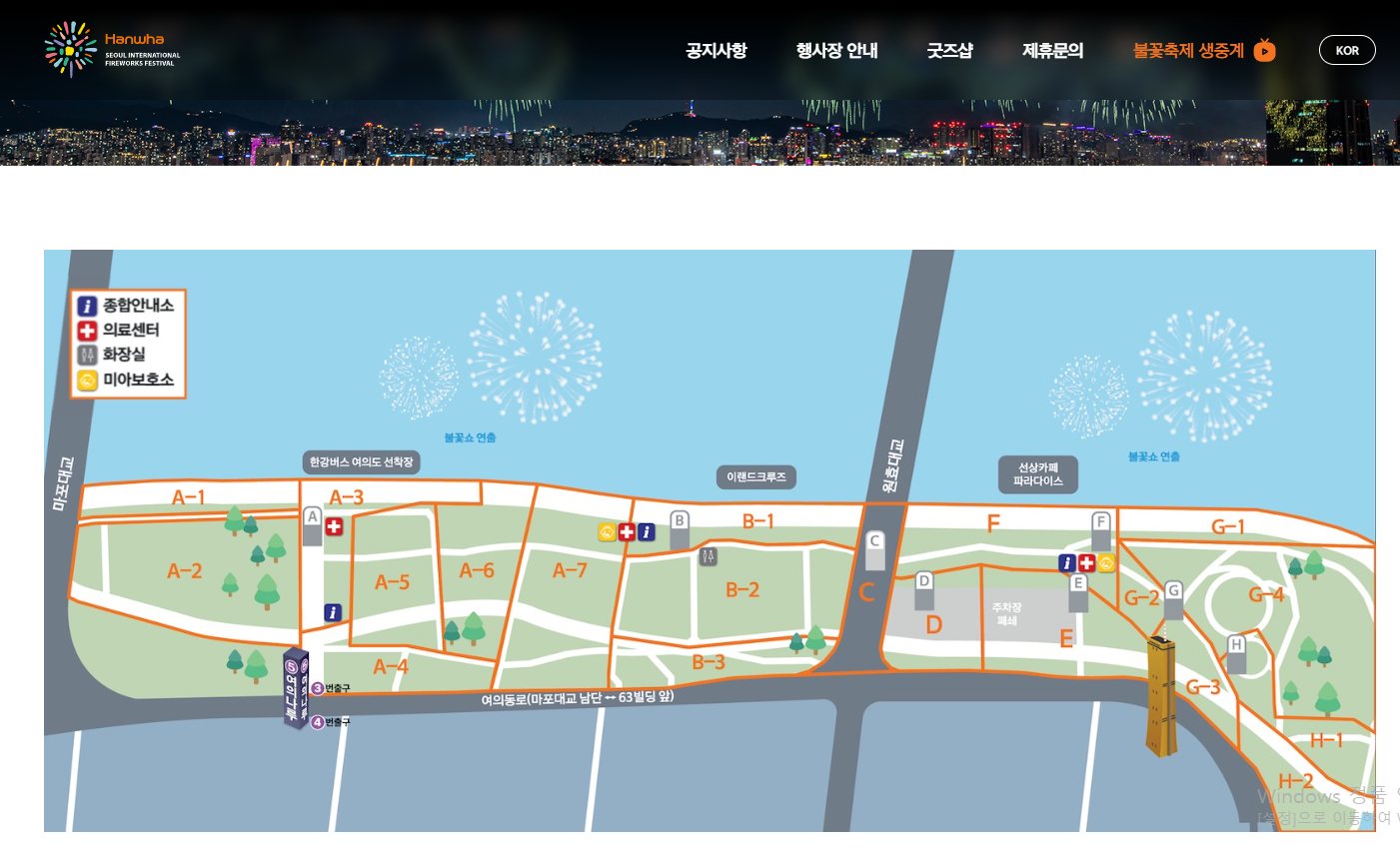Click the 여의동로 road name text

(577, 697)
